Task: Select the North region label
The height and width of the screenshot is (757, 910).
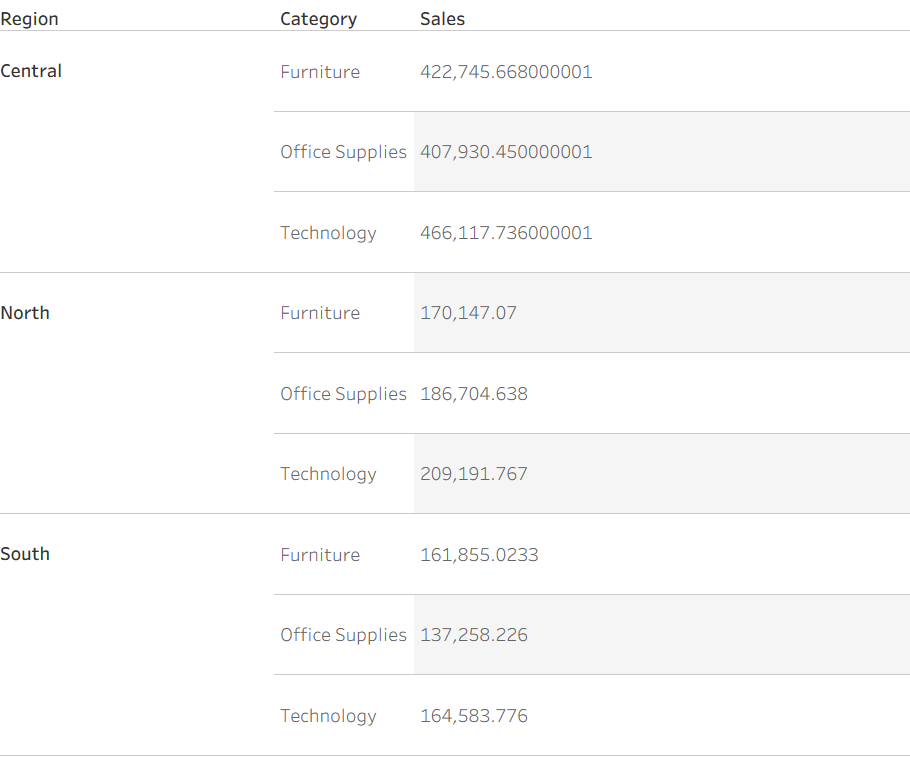Action: [25, 313]
